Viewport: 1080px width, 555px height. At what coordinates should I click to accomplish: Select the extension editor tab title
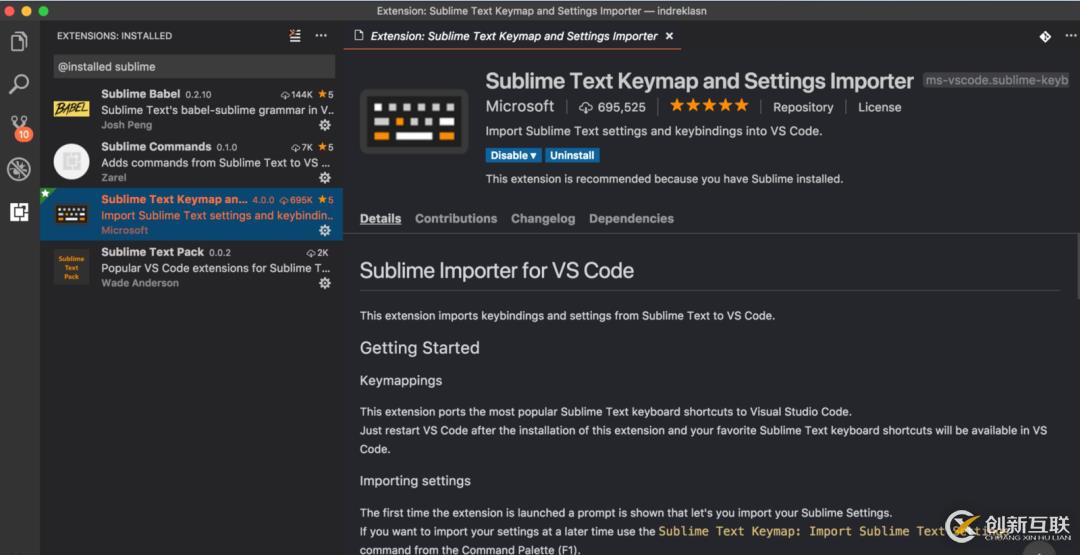click(514, 36)
